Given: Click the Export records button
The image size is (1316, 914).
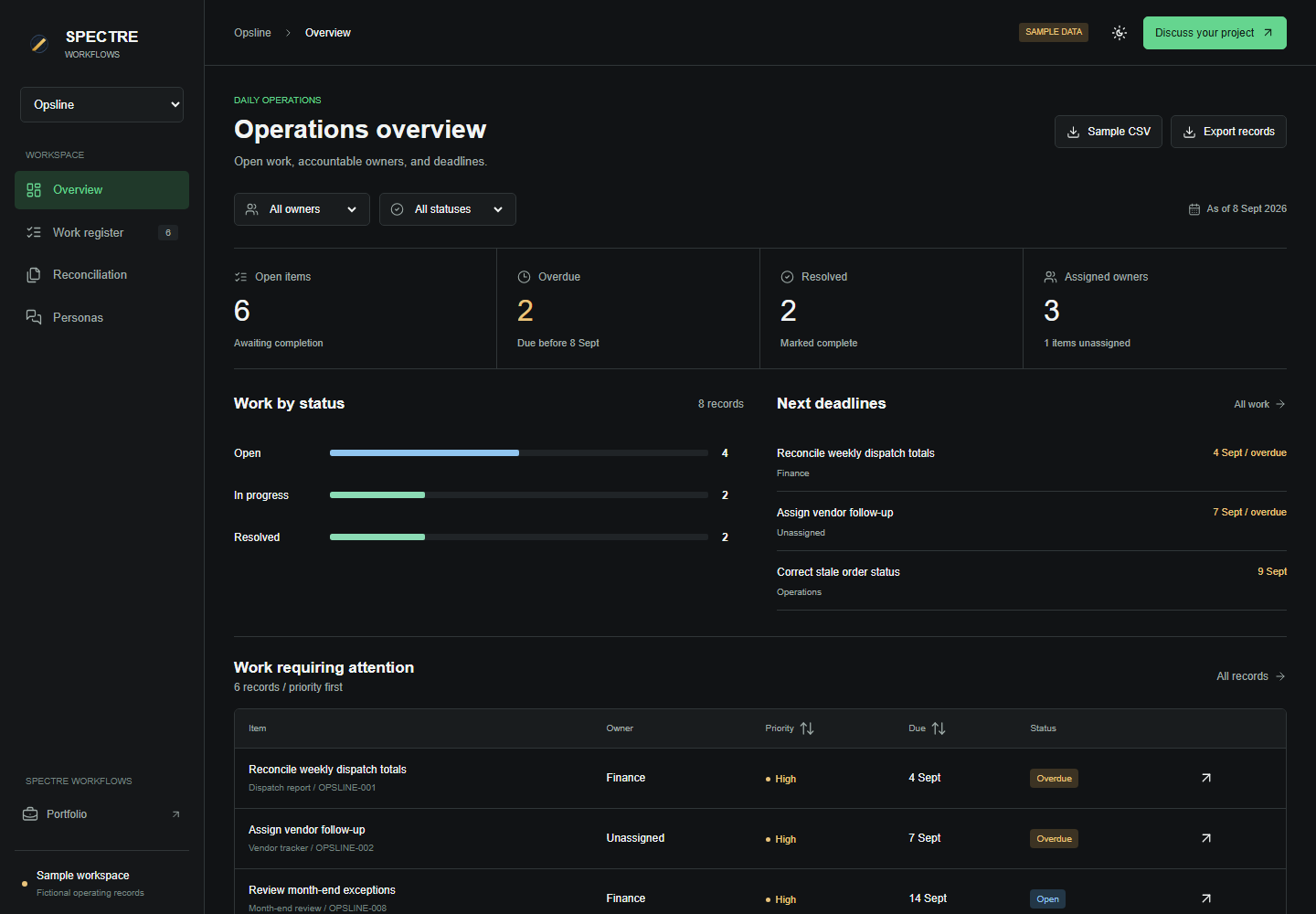Looking at the screenshot, I should pos(1228,132).
